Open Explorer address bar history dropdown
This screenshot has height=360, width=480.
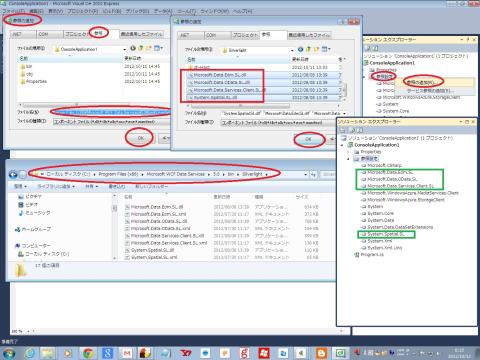point(306,174)
